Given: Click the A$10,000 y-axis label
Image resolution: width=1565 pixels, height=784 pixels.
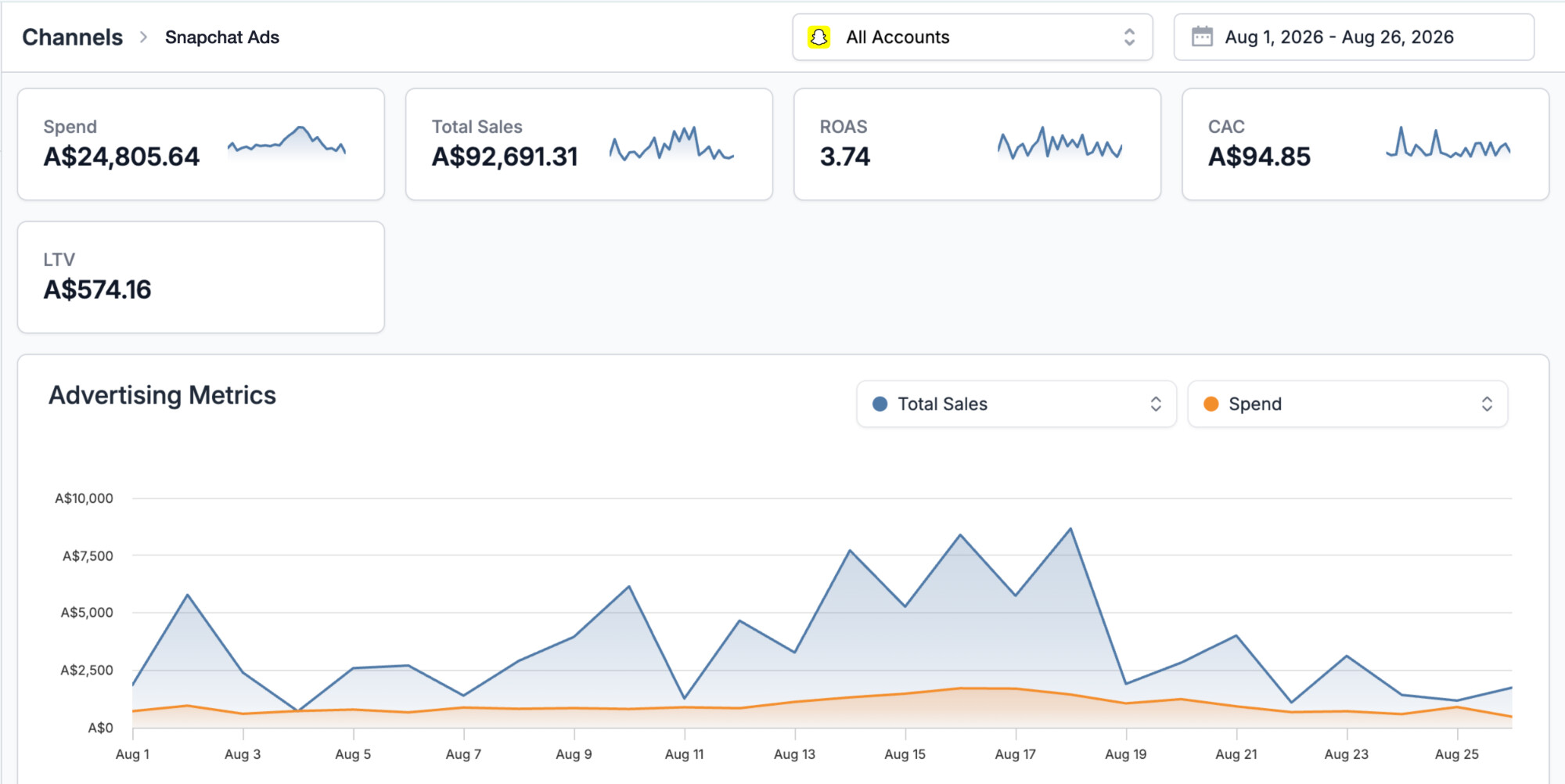Looking at the screenshot, I should tap(84, 498).
